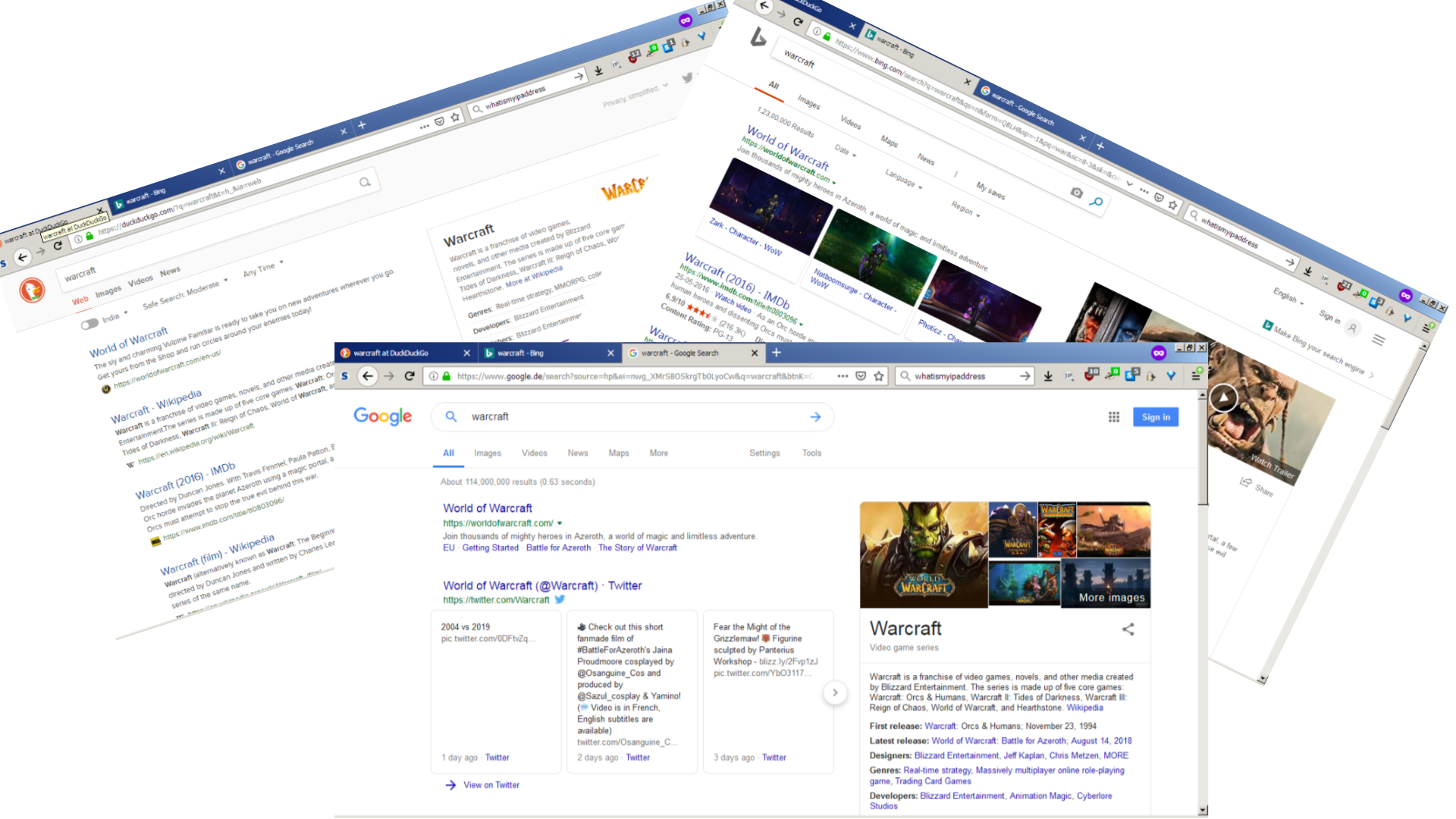Open downloads arrow in Google window toolbar

(x=1048, y=376)
